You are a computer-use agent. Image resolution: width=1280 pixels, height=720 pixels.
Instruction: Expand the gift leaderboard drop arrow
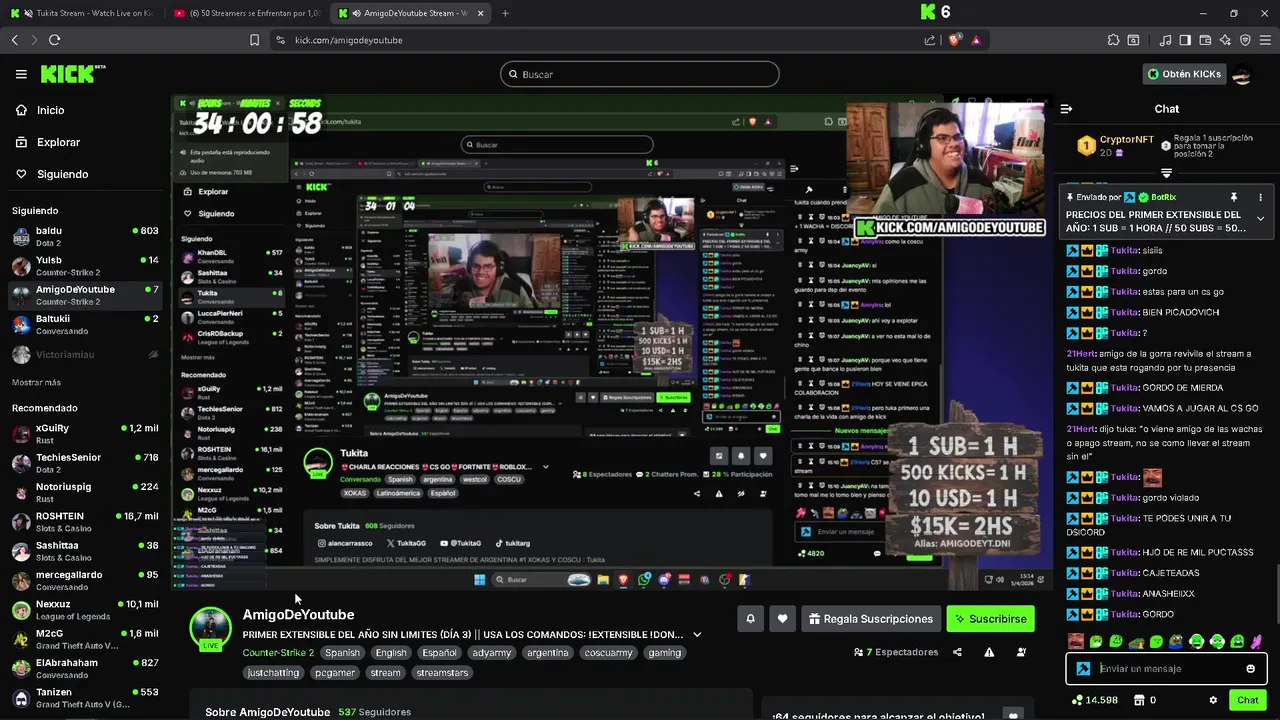point(1166,173)
